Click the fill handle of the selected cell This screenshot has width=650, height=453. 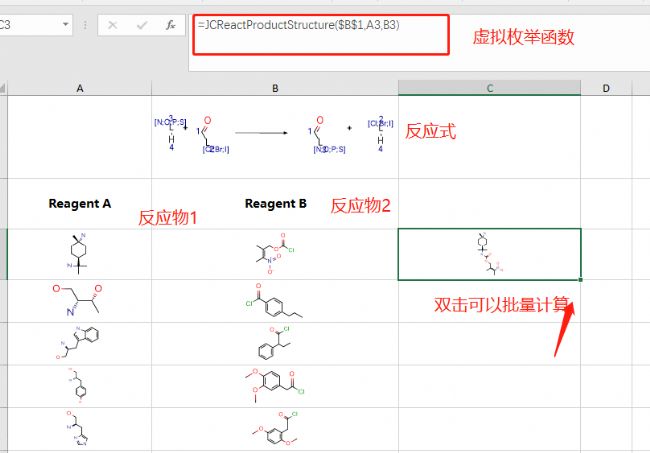click(x=580, y=280)
